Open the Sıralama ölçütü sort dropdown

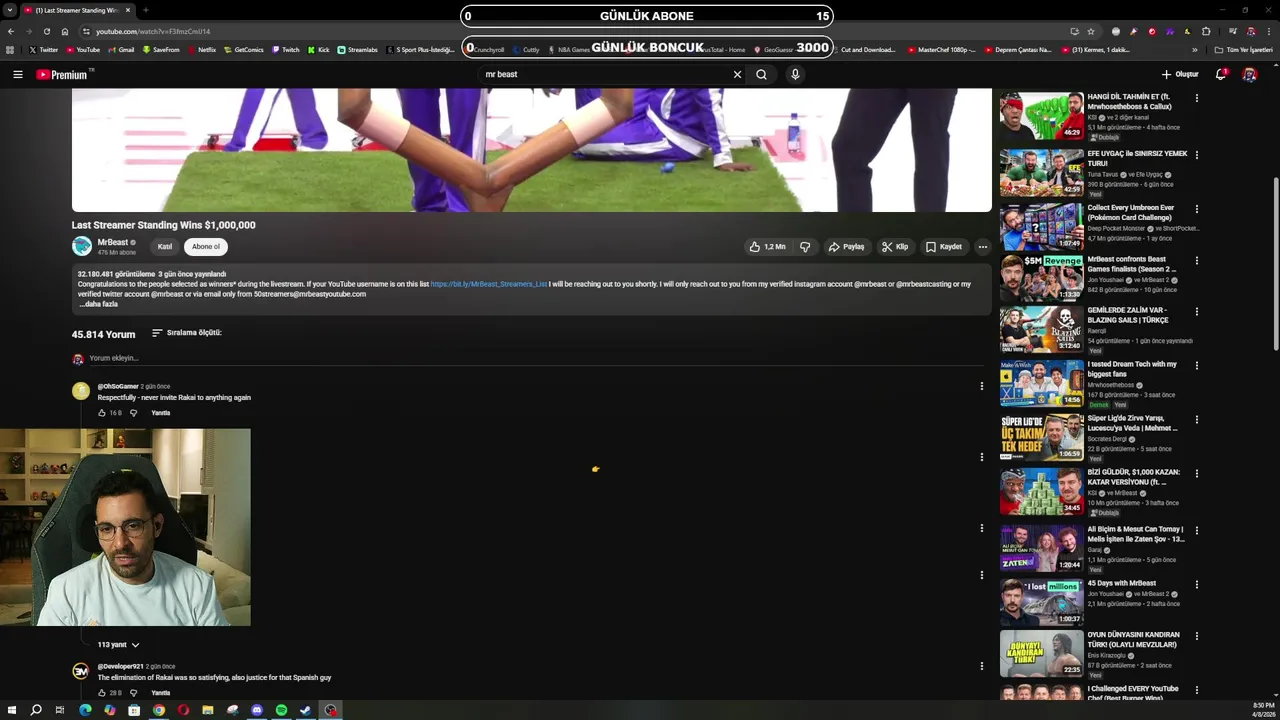pos(187,332)
